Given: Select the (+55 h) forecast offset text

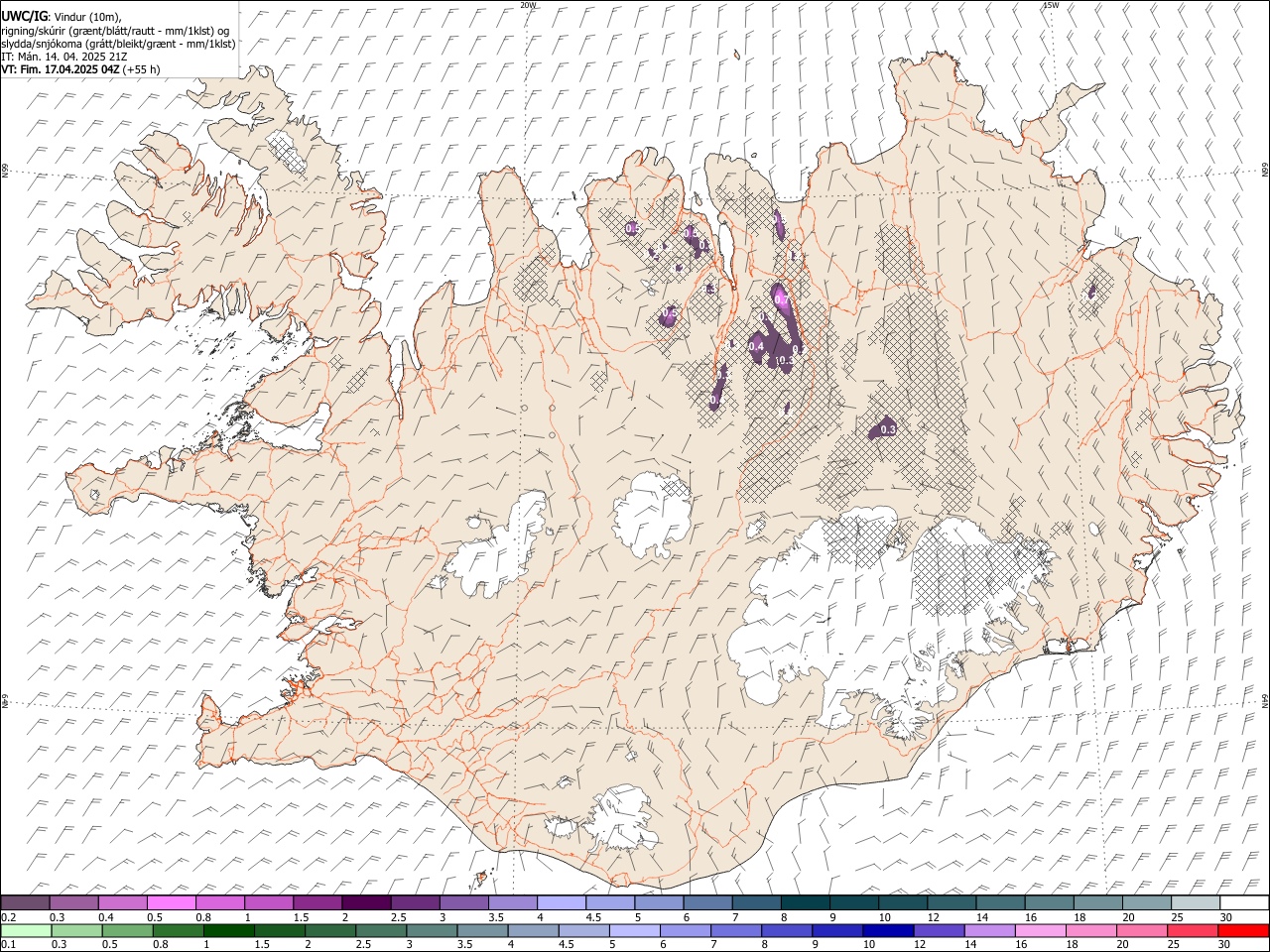Looking at the screenshot, I should 142,69.
